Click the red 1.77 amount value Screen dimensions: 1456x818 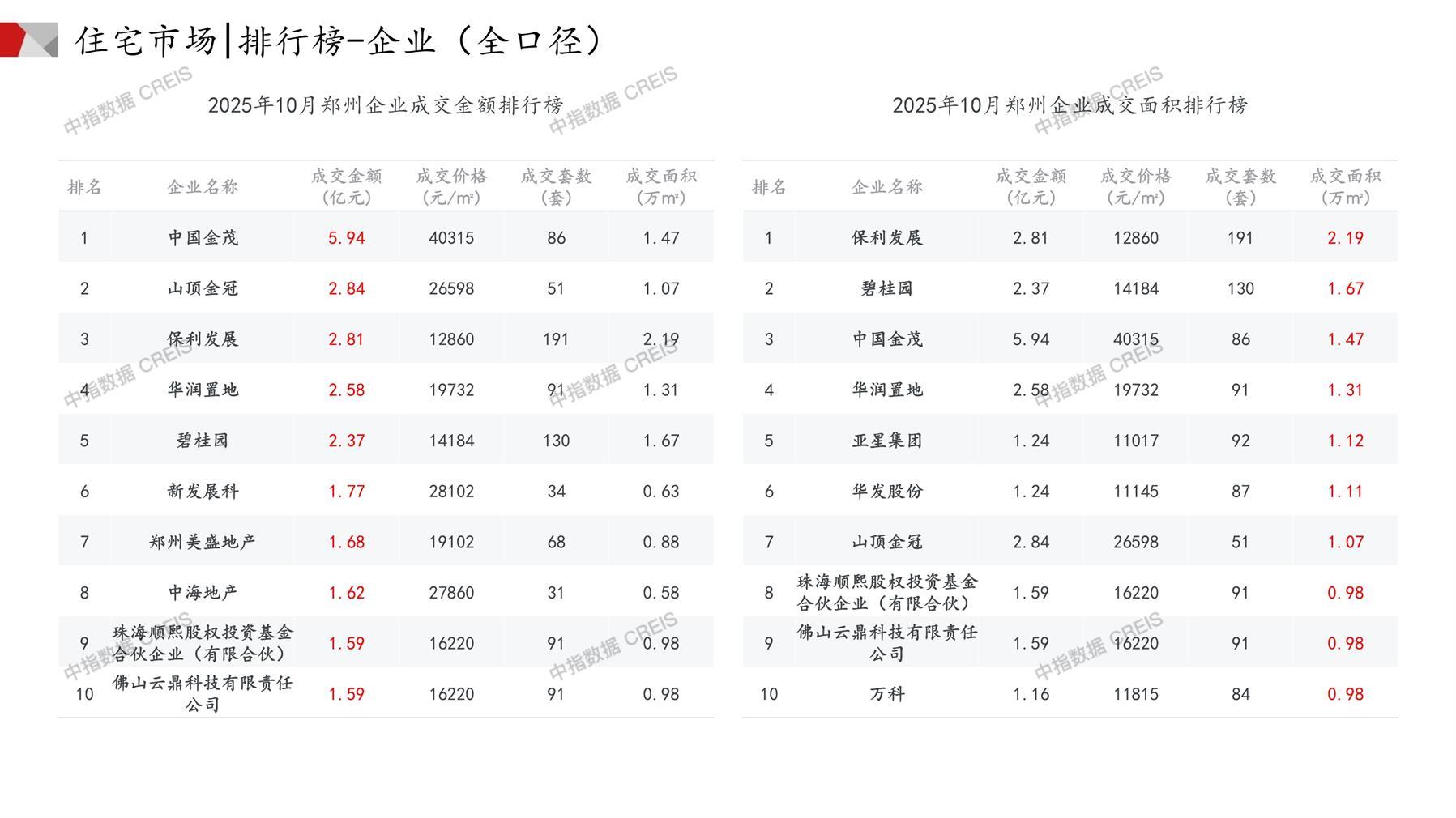(x=346, y=492)
